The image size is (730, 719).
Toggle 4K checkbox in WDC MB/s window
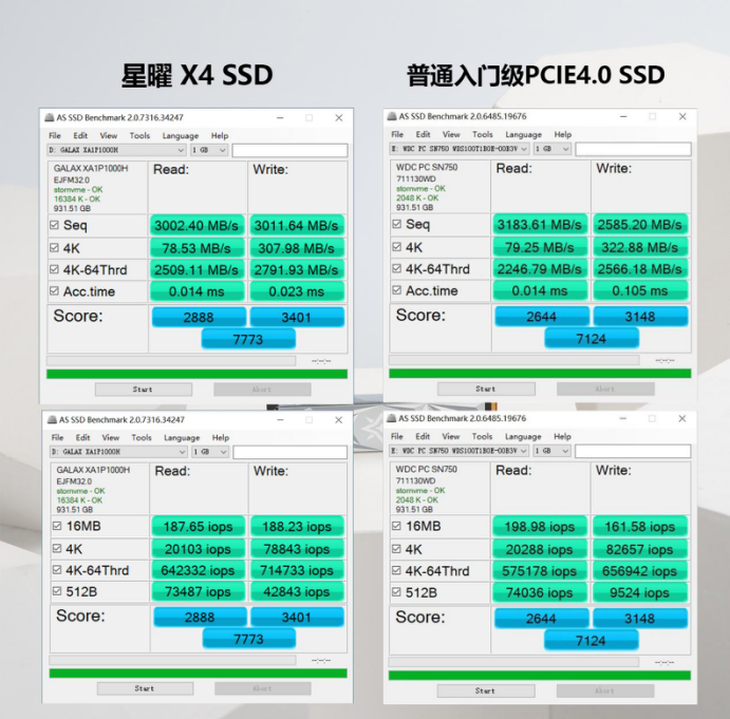(x=397, y=246)
